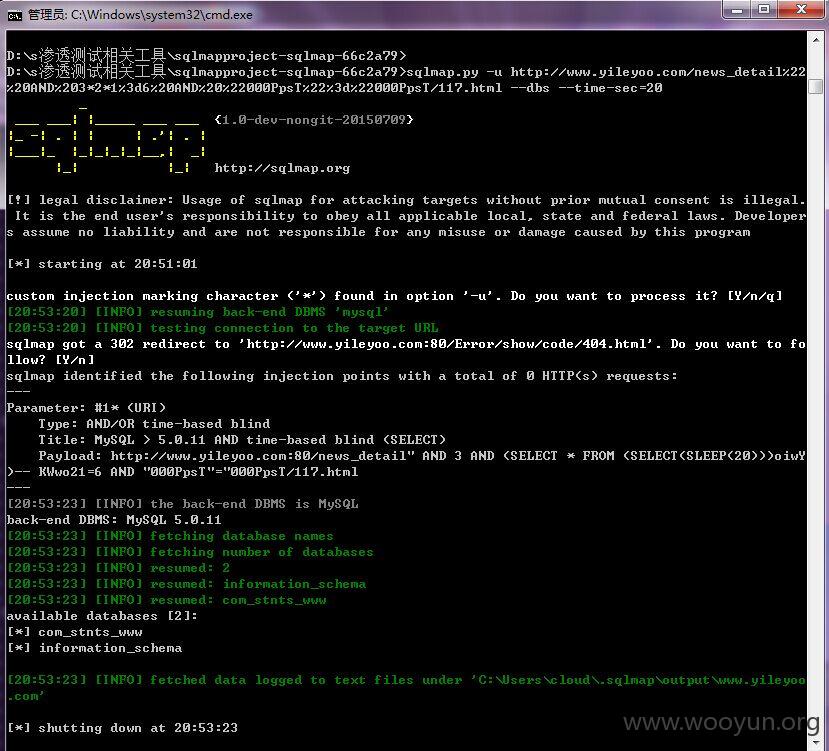Screen dimensions: 829x751
Task: Click the 'resumed: com_stnts_www' line
Action: pyautogui.click(x=167, y=600)
